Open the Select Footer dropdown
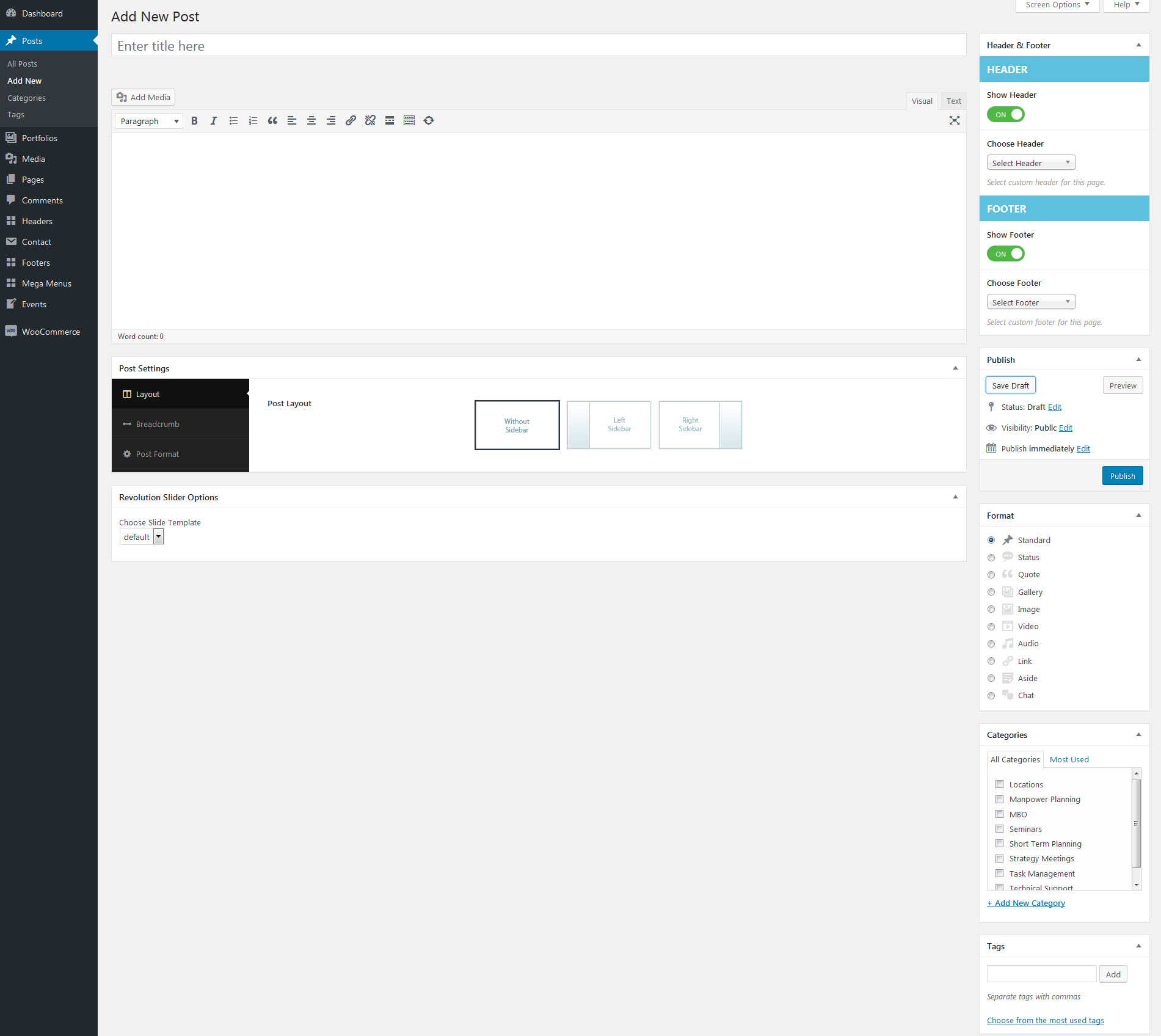Screen dimensions: 1161x1036 coord(1031,302)
